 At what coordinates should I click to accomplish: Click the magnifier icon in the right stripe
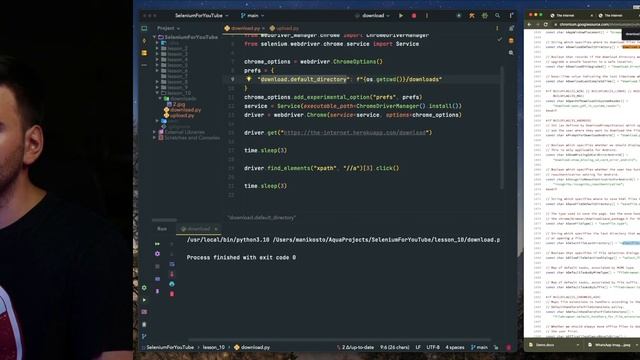point(511,53)
